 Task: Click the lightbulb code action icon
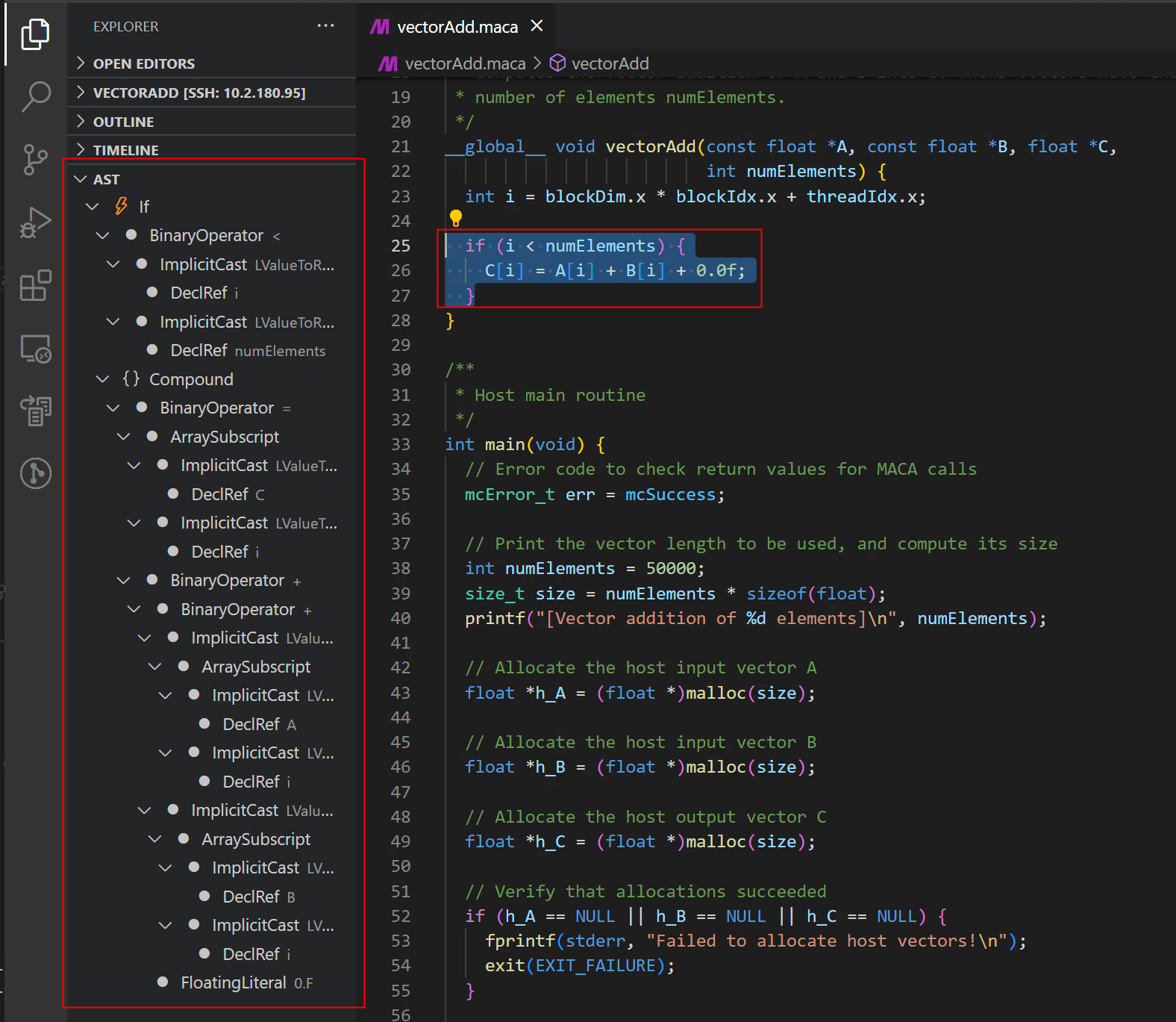[456, 218]
